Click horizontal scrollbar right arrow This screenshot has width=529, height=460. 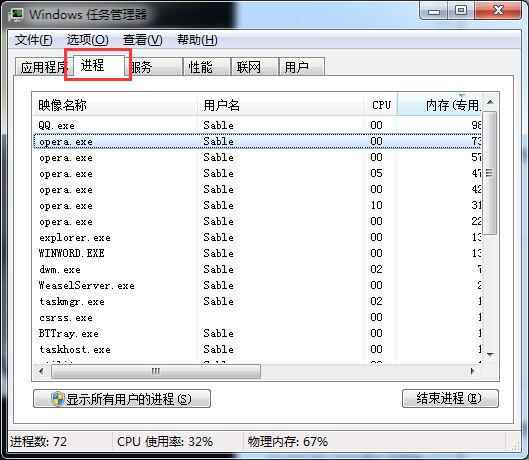(x=473, y=372)
